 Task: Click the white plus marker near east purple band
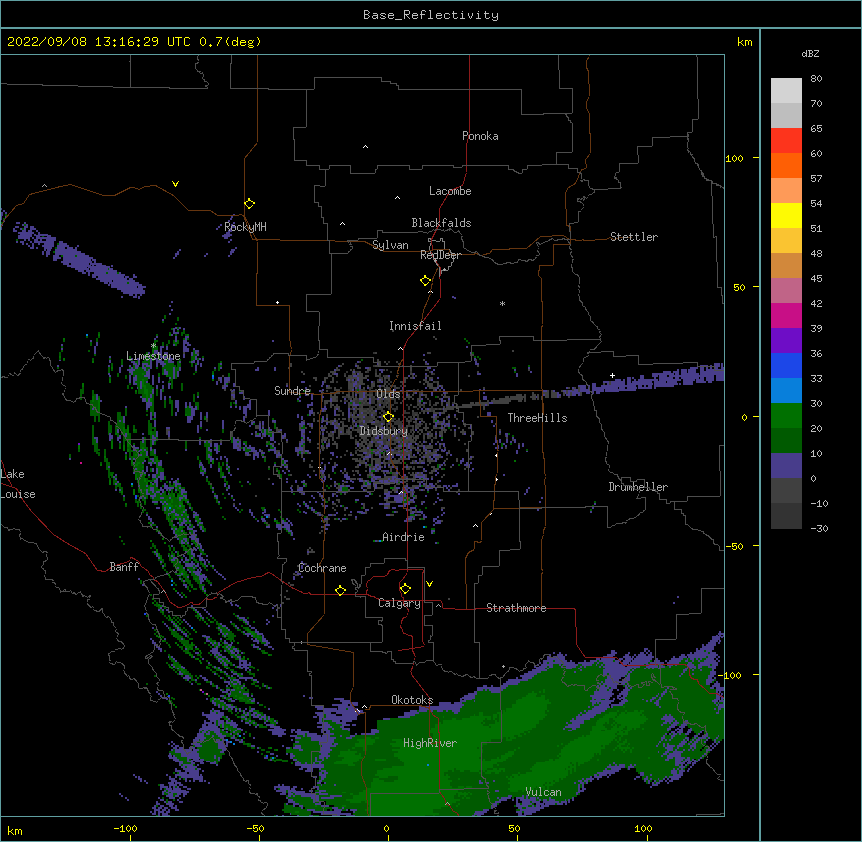[612, 376]
